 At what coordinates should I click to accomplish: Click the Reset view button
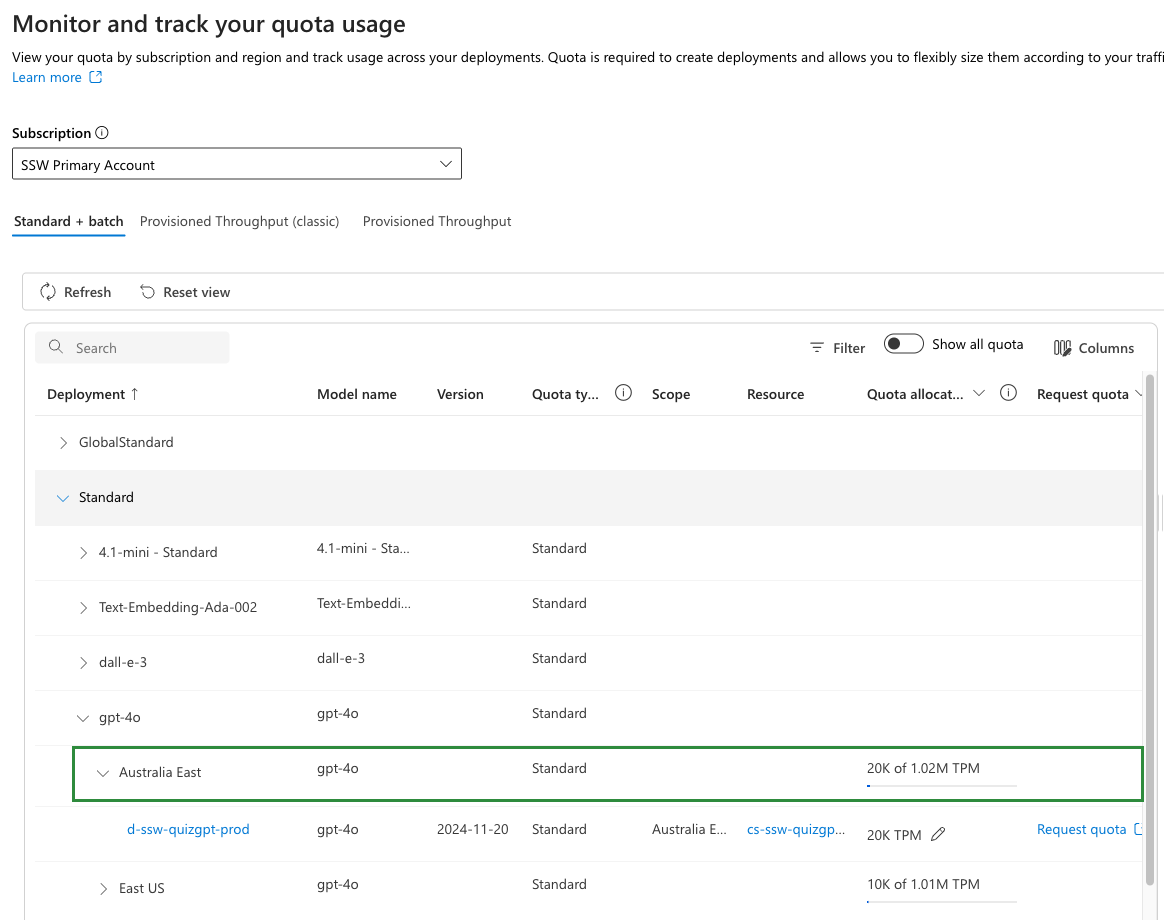point(185,292)
